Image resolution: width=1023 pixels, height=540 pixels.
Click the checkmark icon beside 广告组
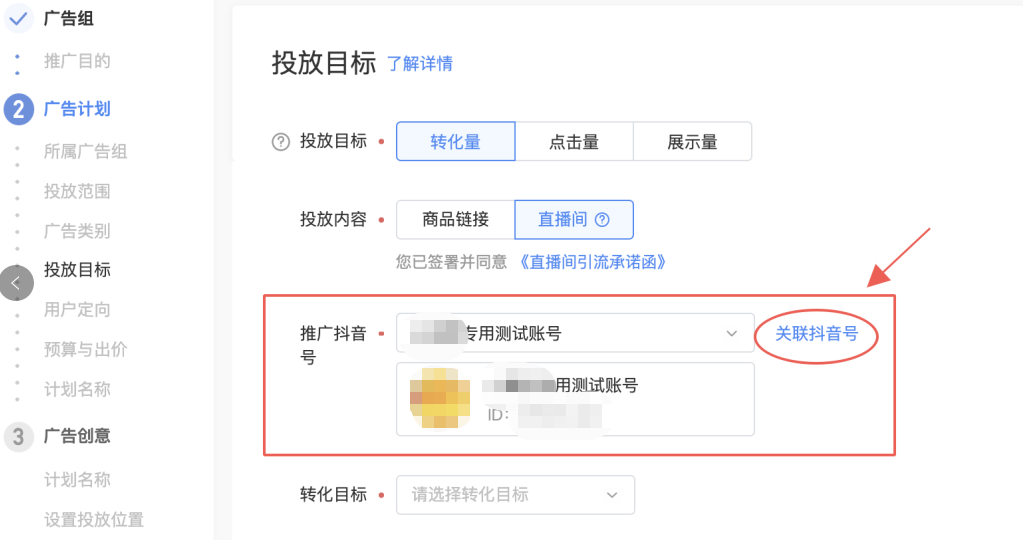tap(18, 19)
